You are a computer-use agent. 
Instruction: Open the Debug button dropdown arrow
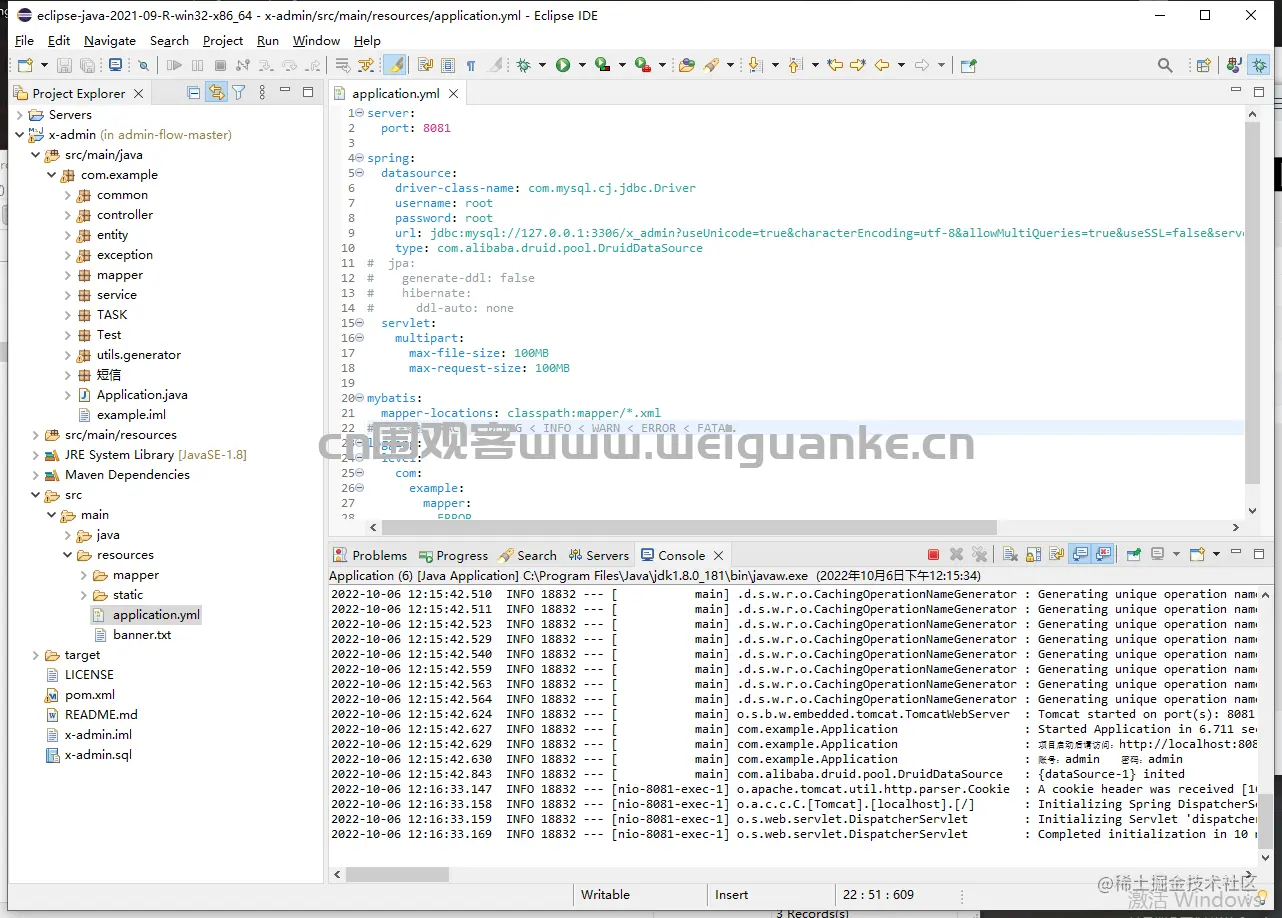542,65
